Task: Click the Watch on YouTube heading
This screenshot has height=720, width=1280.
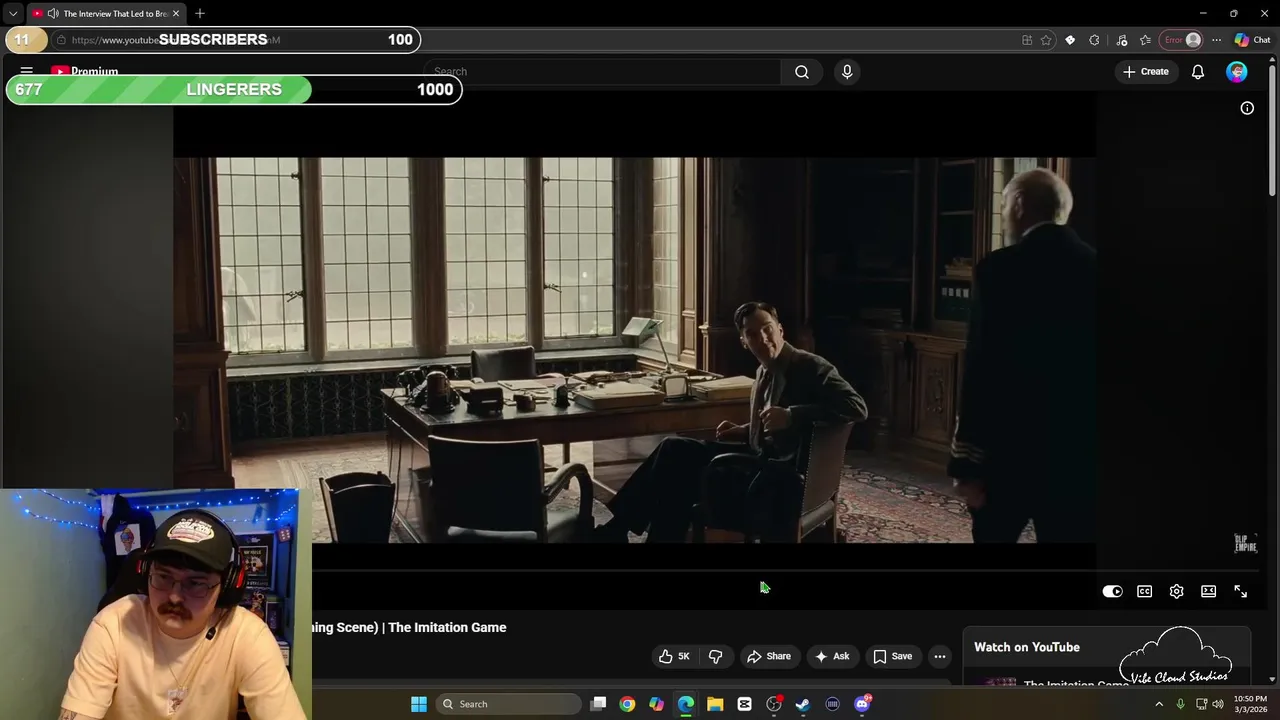Action: pyautogui.click(x=1027, y=647)
